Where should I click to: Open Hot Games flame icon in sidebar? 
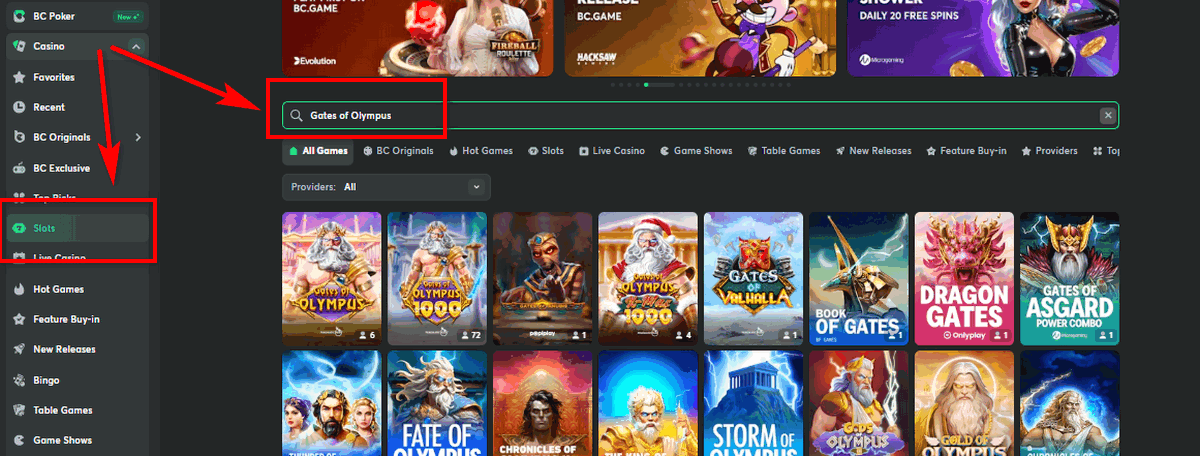click(18, 289)
